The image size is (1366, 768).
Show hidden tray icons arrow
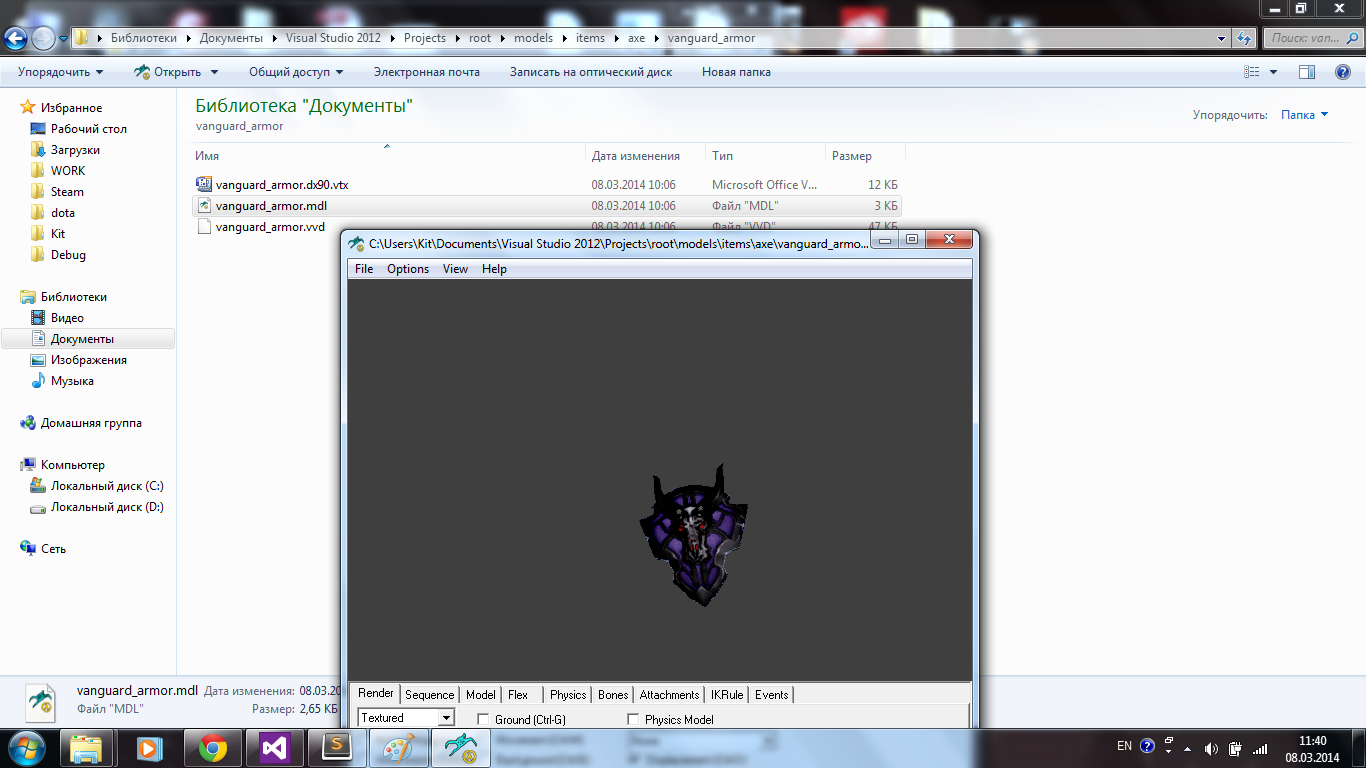tap(1187, 747)
